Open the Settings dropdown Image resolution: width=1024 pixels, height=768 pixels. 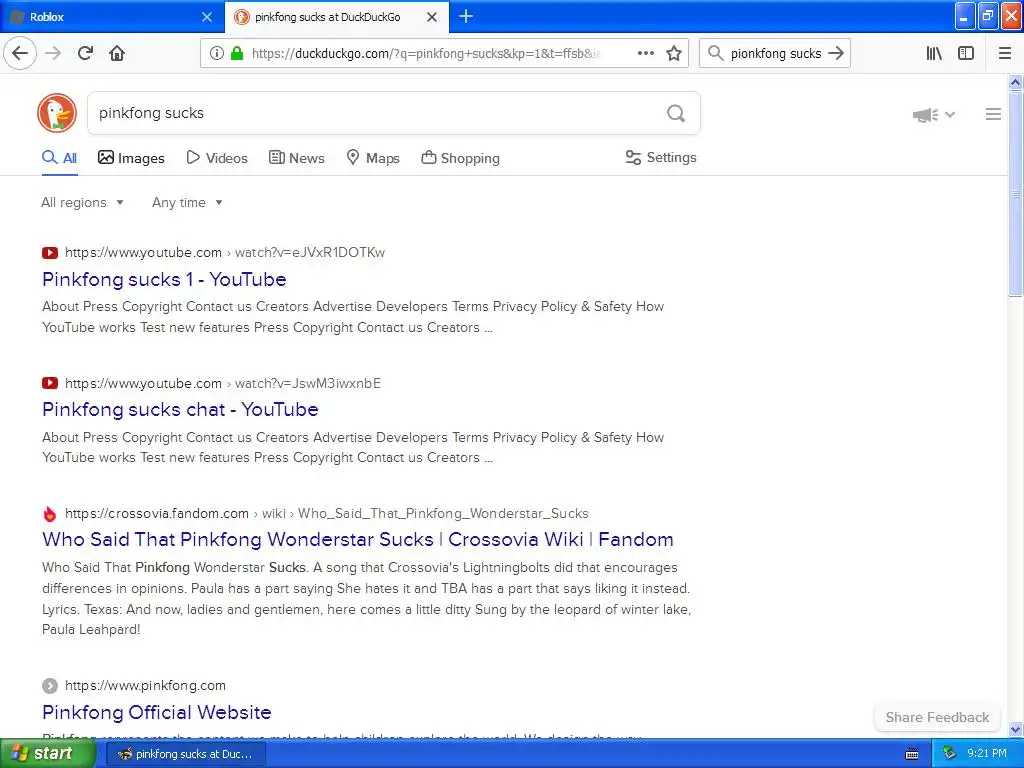661,157
